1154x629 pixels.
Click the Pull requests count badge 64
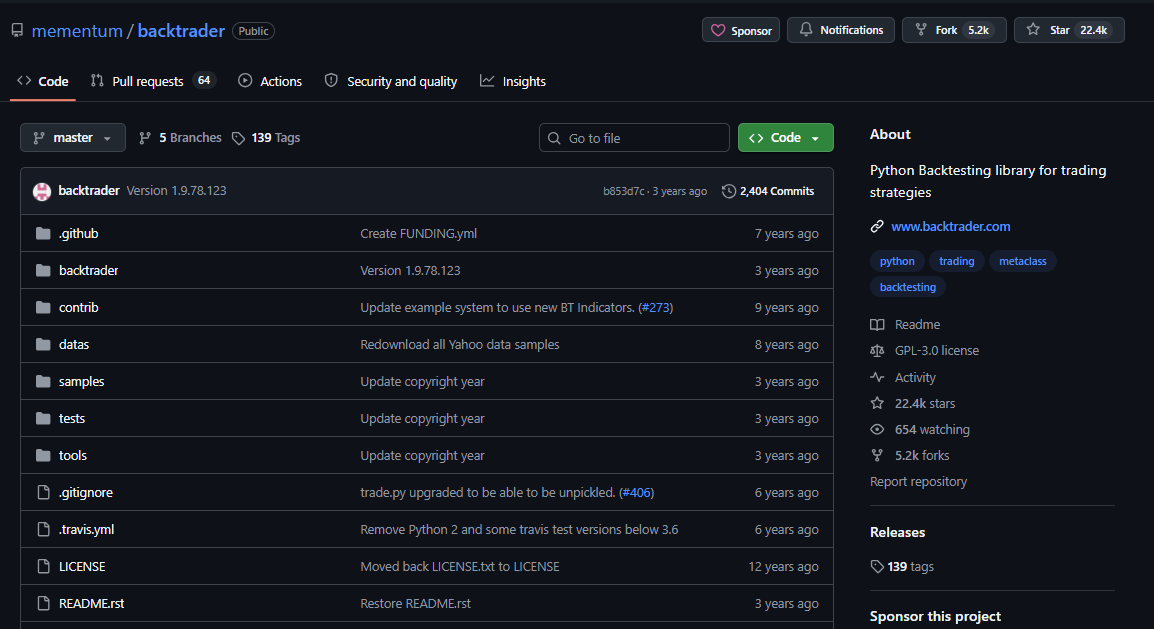204,80
